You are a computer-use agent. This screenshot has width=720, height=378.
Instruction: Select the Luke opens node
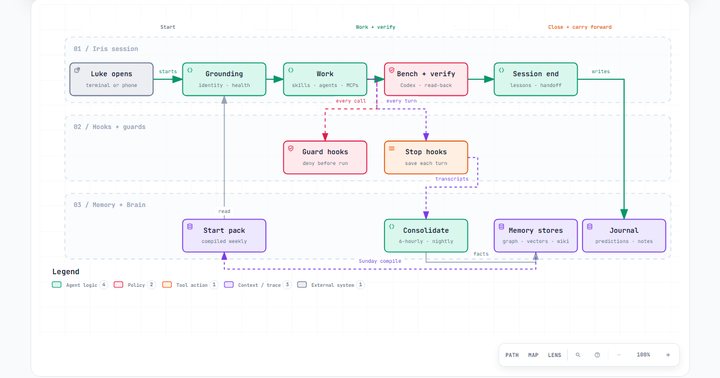(111, 79)
